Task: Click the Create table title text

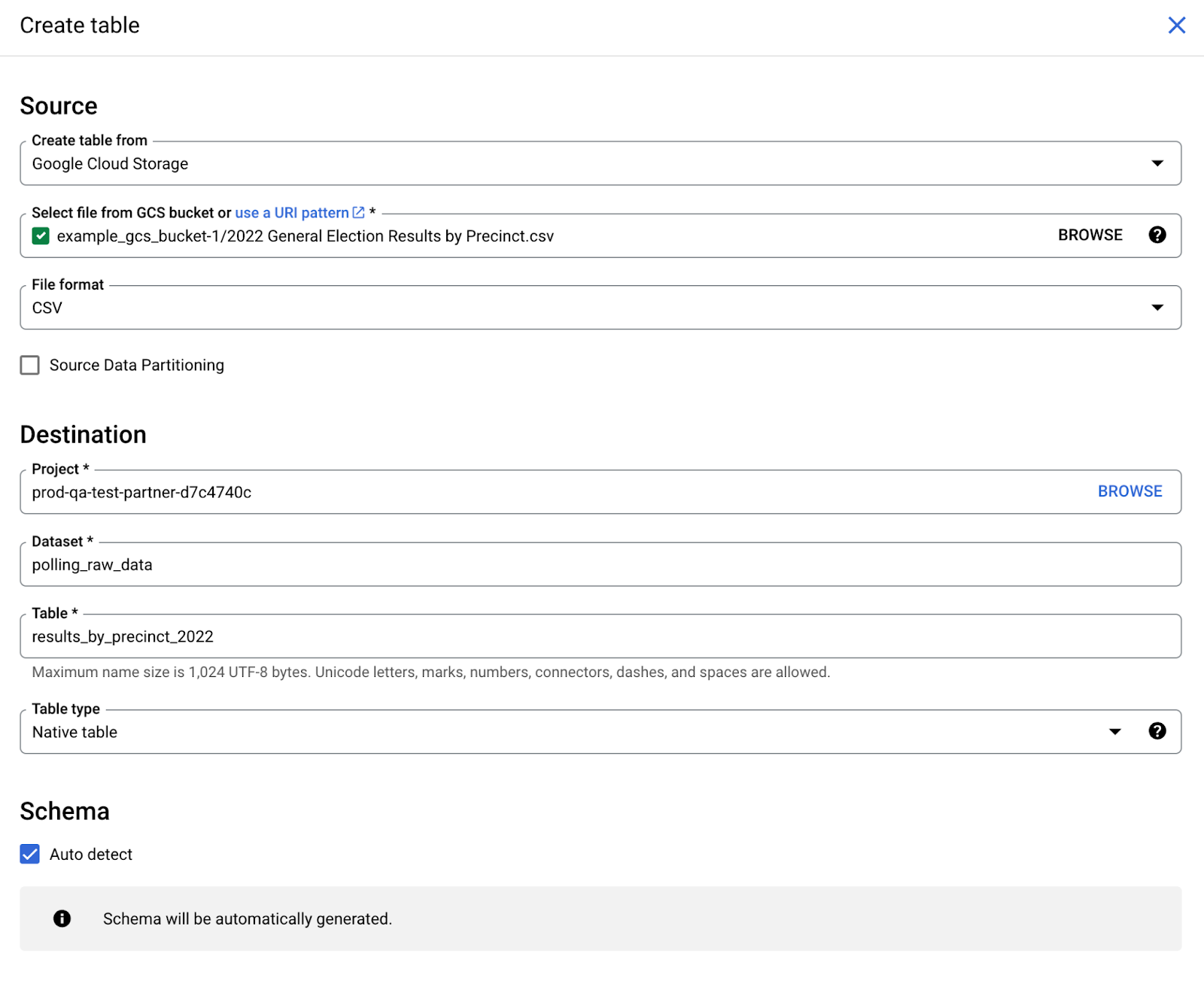Action: 80,26
